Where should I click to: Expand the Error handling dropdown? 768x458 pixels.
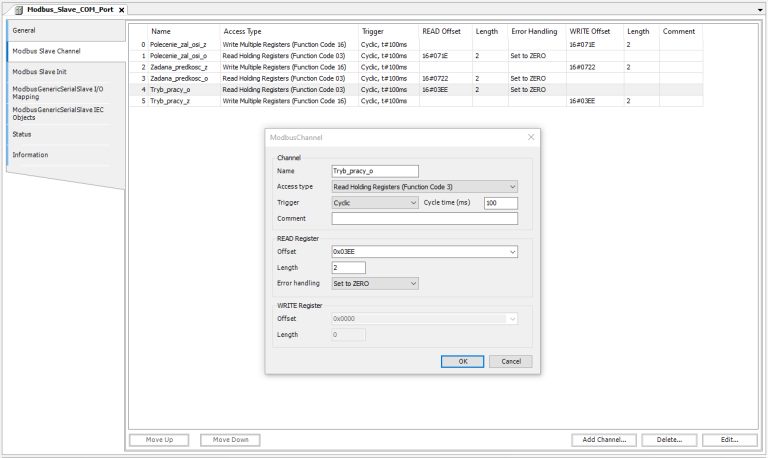(x=374, y=283)
